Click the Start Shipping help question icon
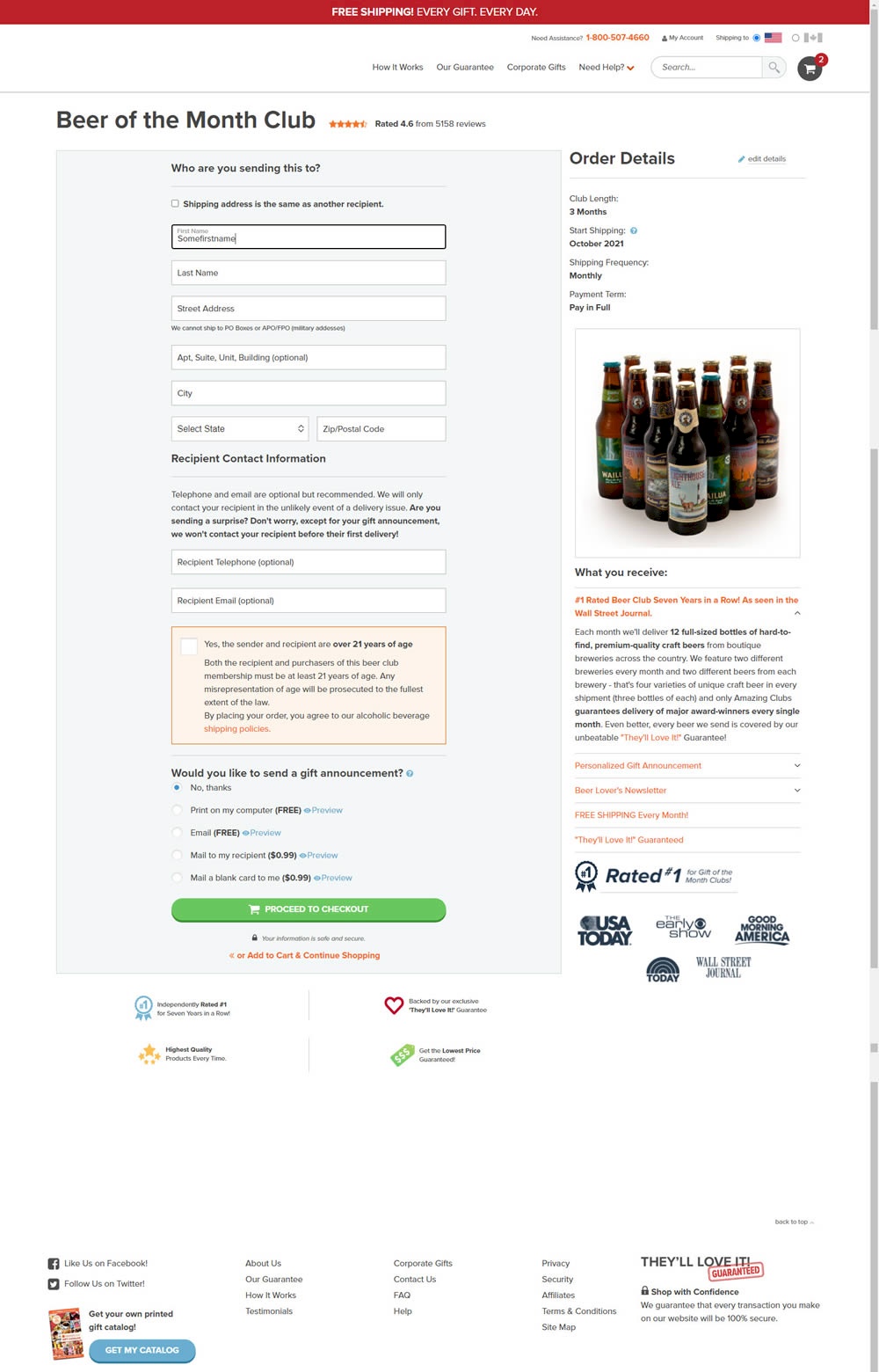The width and height of the screenshot is (879, 1372). (634, 230)
